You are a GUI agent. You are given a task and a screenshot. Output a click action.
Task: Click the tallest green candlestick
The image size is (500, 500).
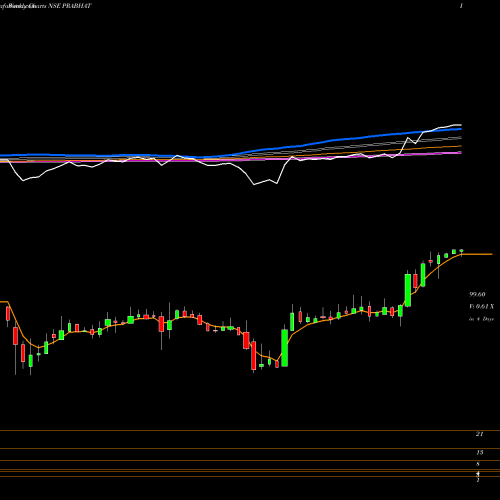pyautogui.click(x=285, y=348)
